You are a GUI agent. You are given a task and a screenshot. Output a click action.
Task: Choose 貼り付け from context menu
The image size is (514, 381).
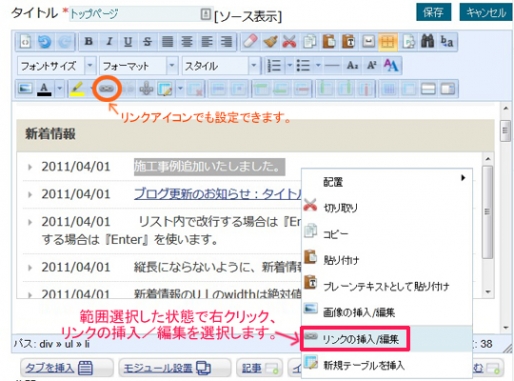pos(387,259)
